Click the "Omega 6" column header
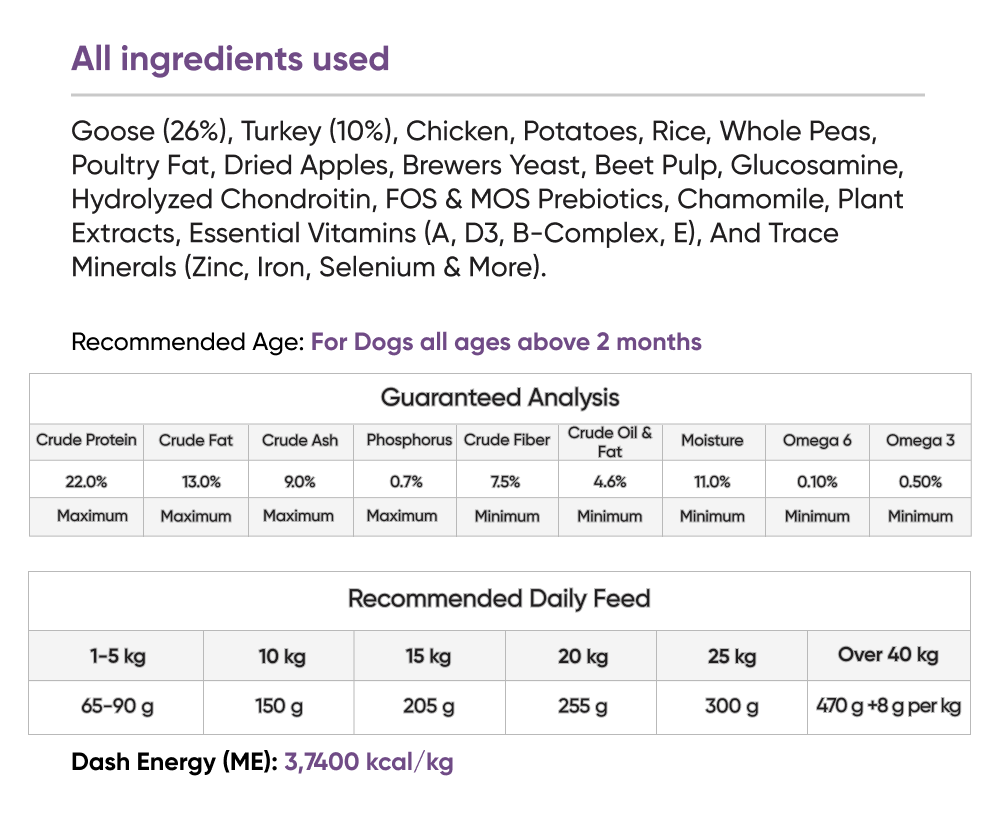Viewport: 1000px width, 826px height. [816, 440]
